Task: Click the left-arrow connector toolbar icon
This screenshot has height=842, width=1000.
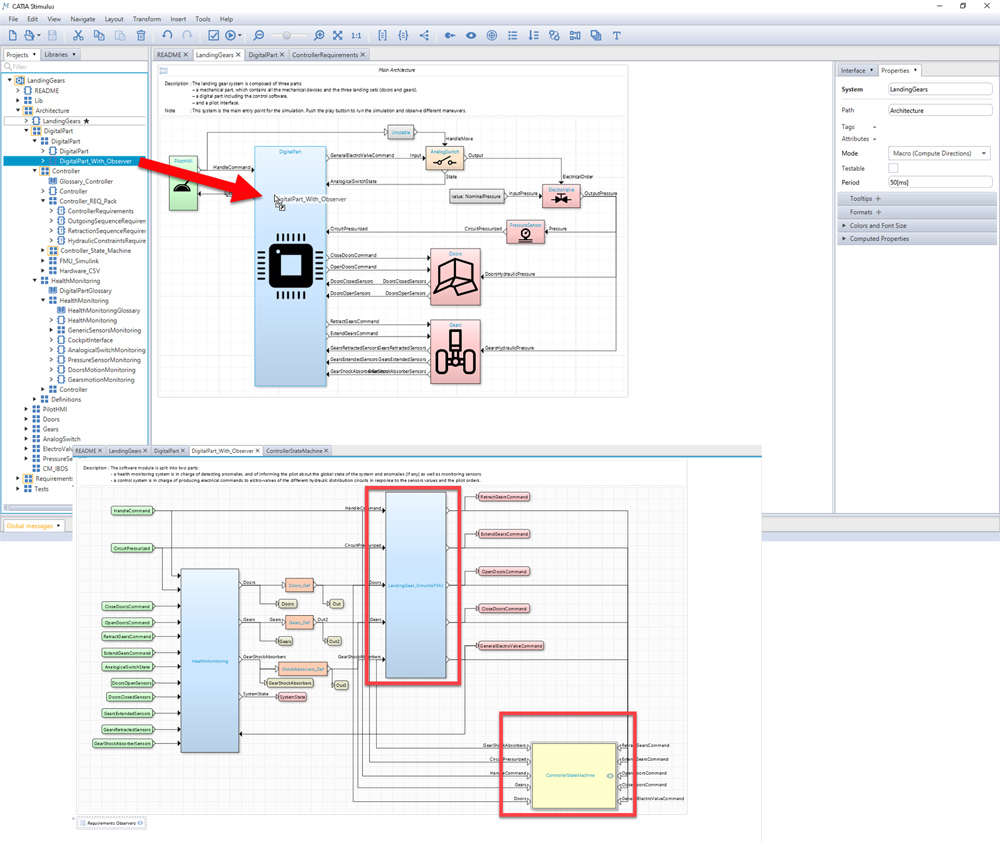Action: (x=450, y=36)
